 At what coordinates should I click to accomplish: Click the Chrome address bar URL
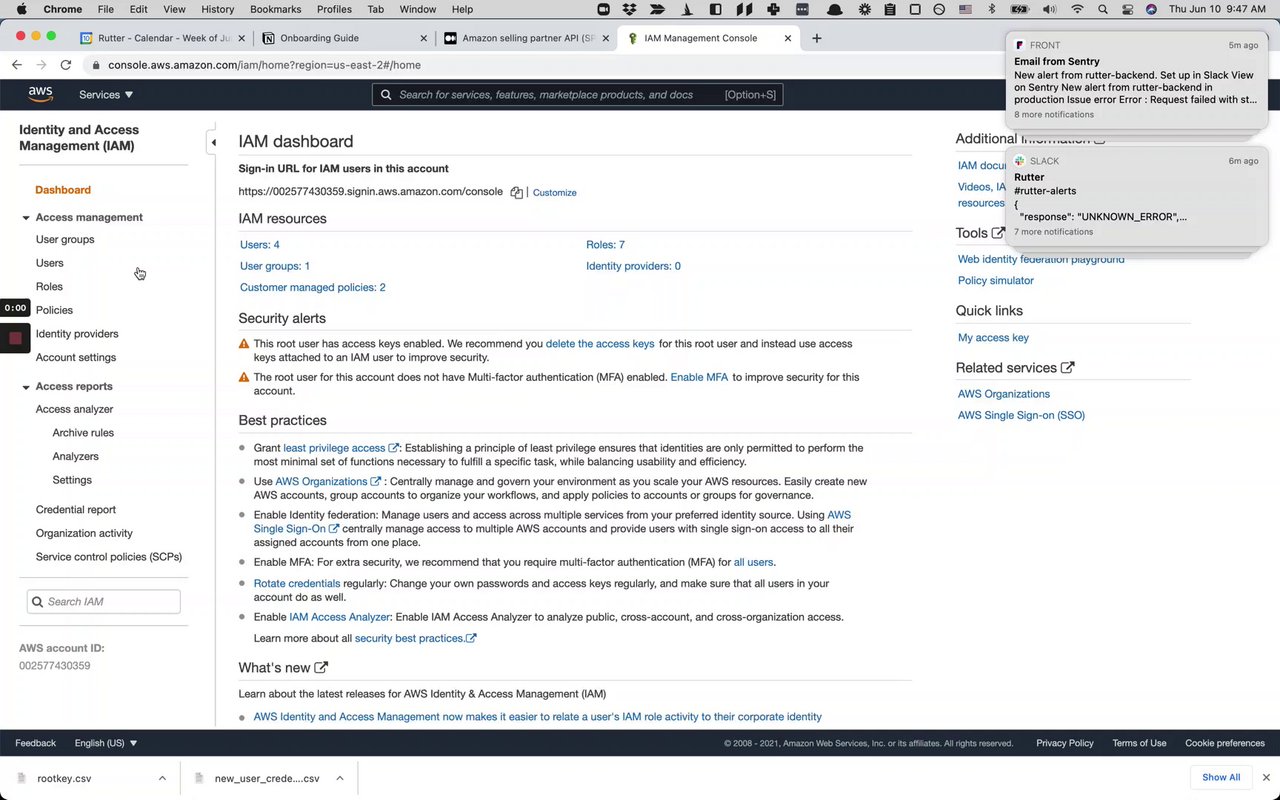click(x=264, y=65)
